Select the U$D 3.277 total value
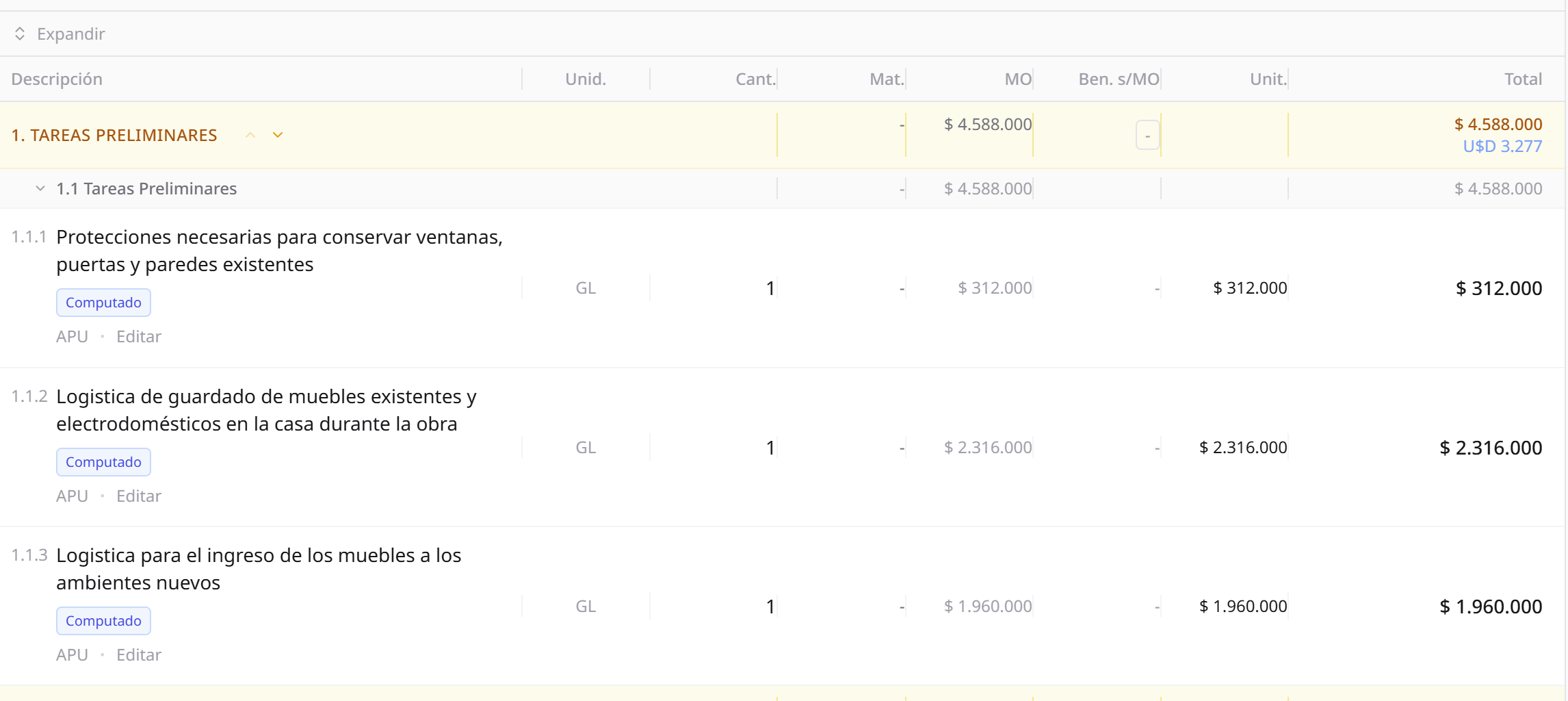The height and width of the screenshot is (701, 1568). [1502, 146]
